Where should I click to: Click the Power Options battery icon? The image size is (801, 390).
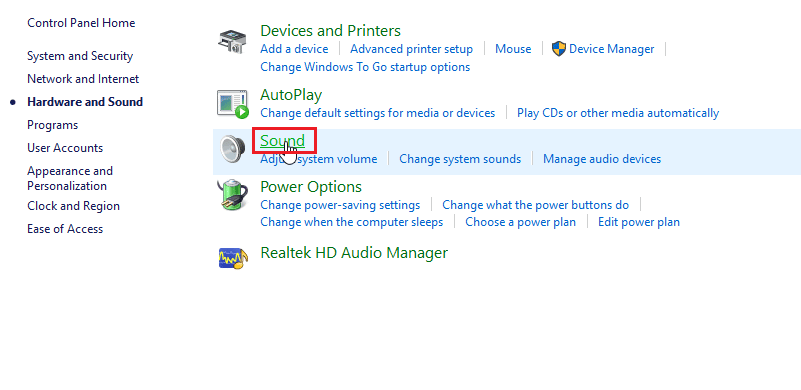pos(233,195)
